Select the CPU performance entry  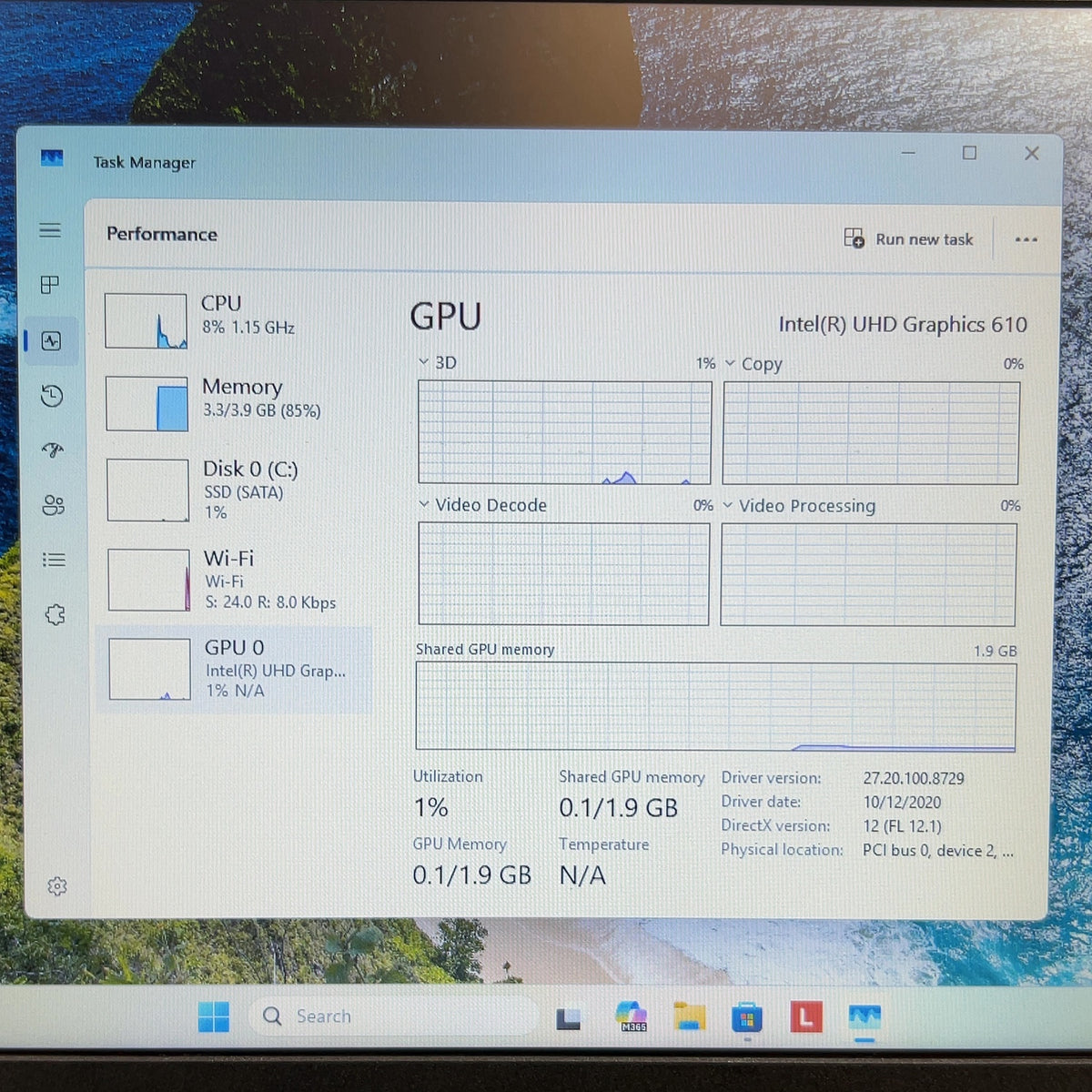tap(235, 320)
